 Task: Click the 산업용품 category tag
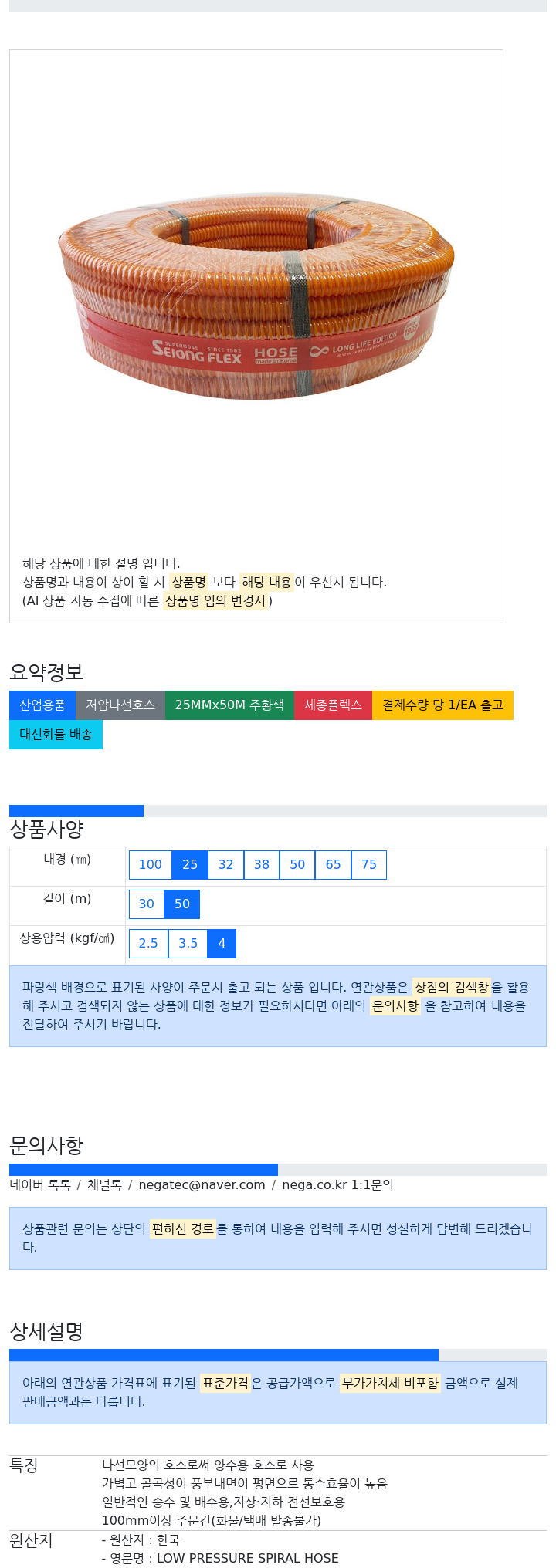[42, 705]
